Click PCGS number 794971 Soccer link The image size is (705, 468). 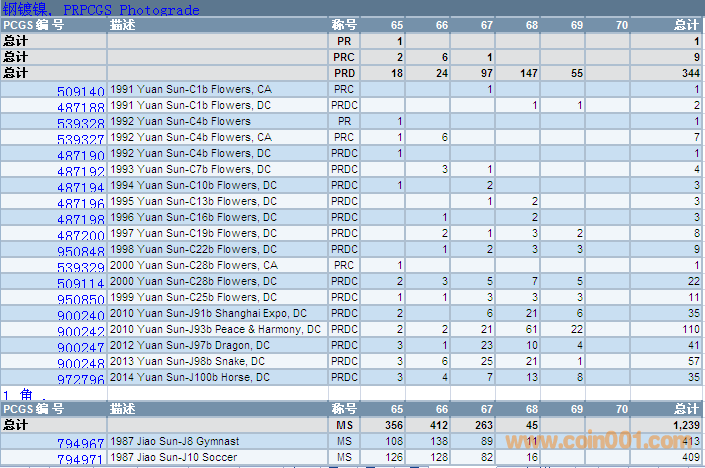pos(81,459)
